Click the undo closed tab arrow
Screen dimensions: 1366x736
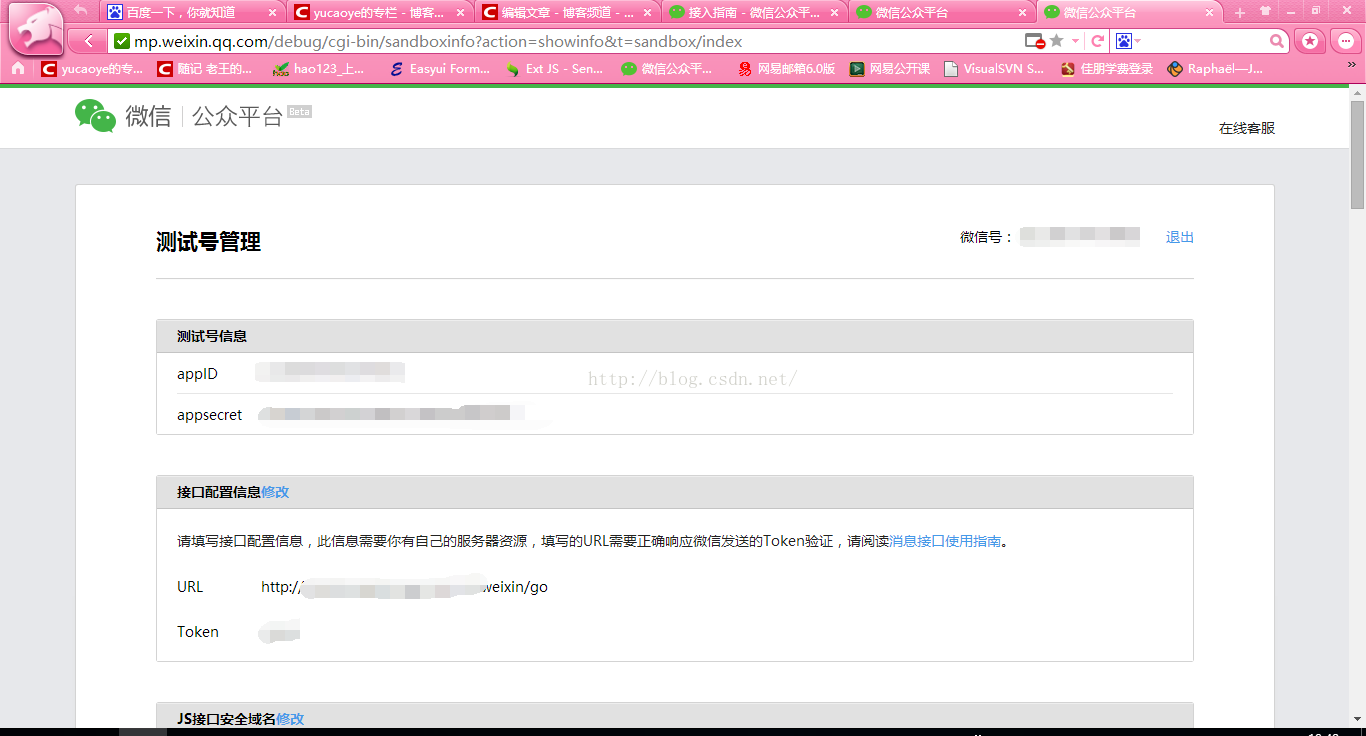[x=81, y=11]
